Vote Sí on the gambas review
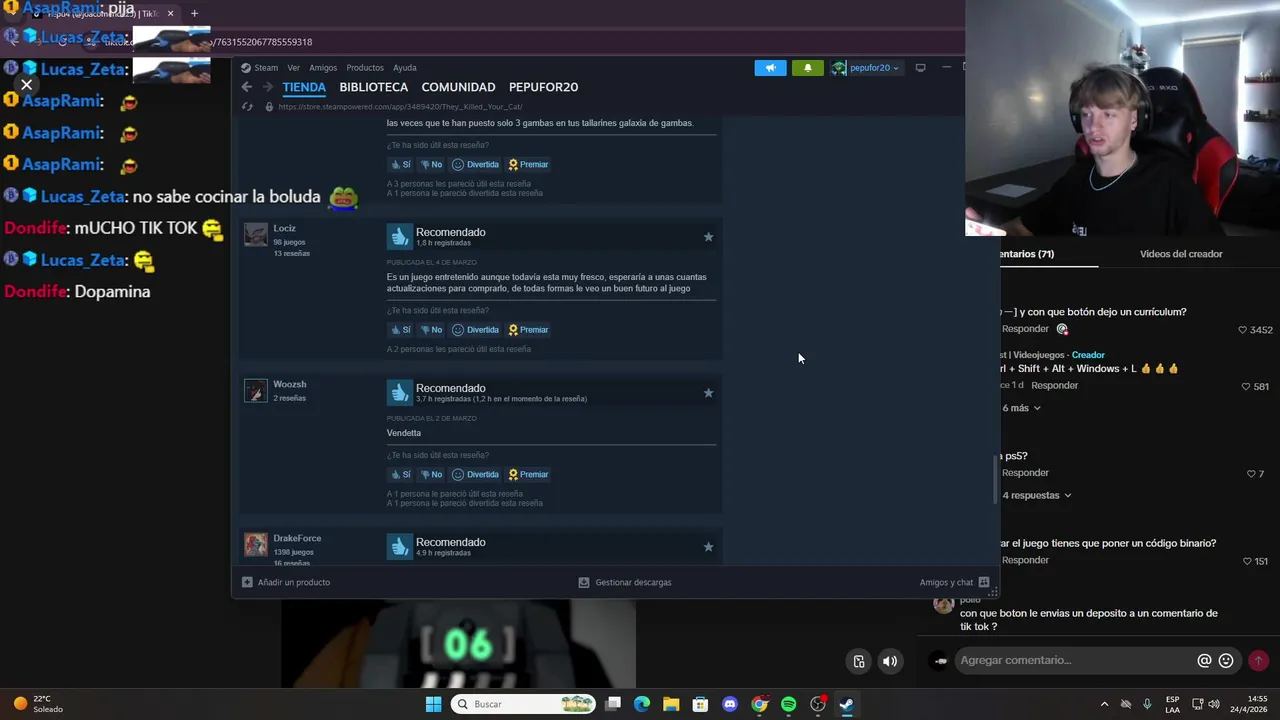1280x720 pixels. (401, 165)
